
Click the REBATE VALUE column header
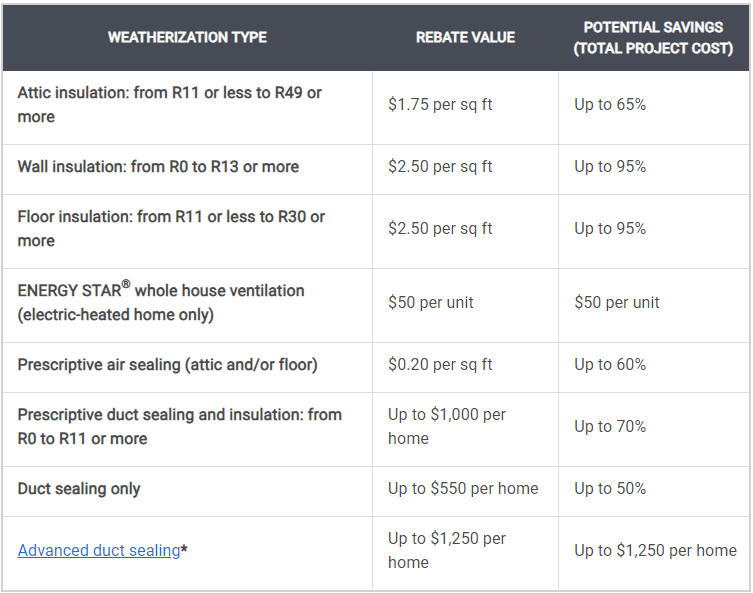tap(465, 37)
